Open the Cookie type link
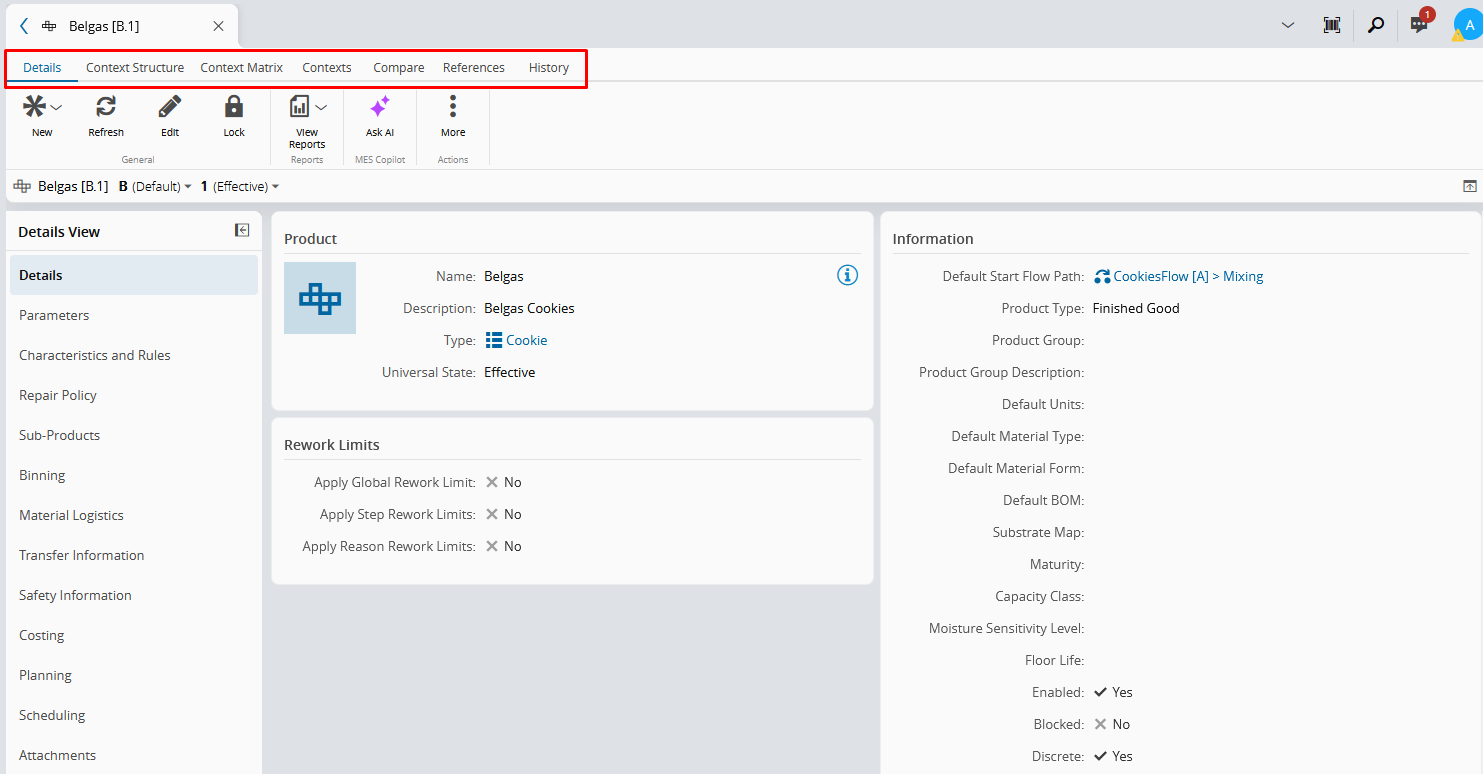 pyautogui.click(x=517, y=340)
